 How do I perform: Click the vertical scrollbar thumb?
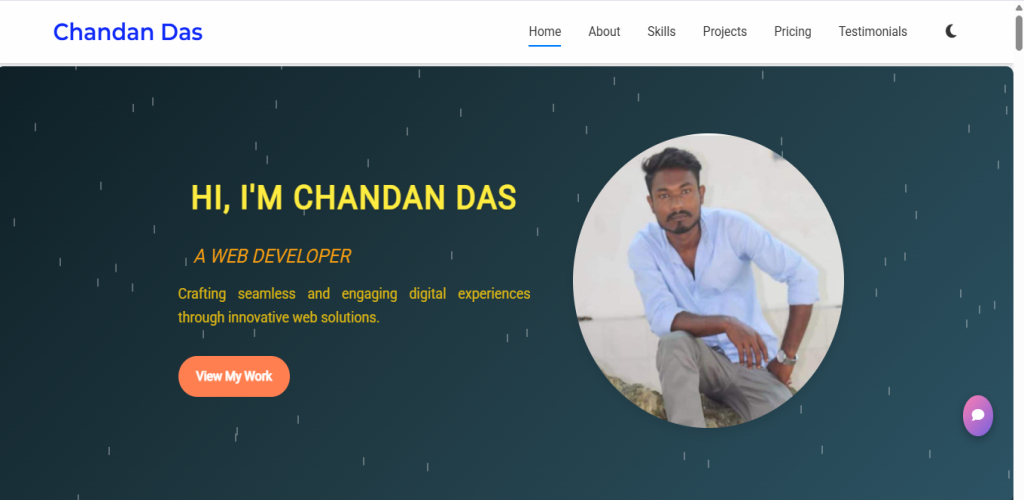tap(1018, 33)
